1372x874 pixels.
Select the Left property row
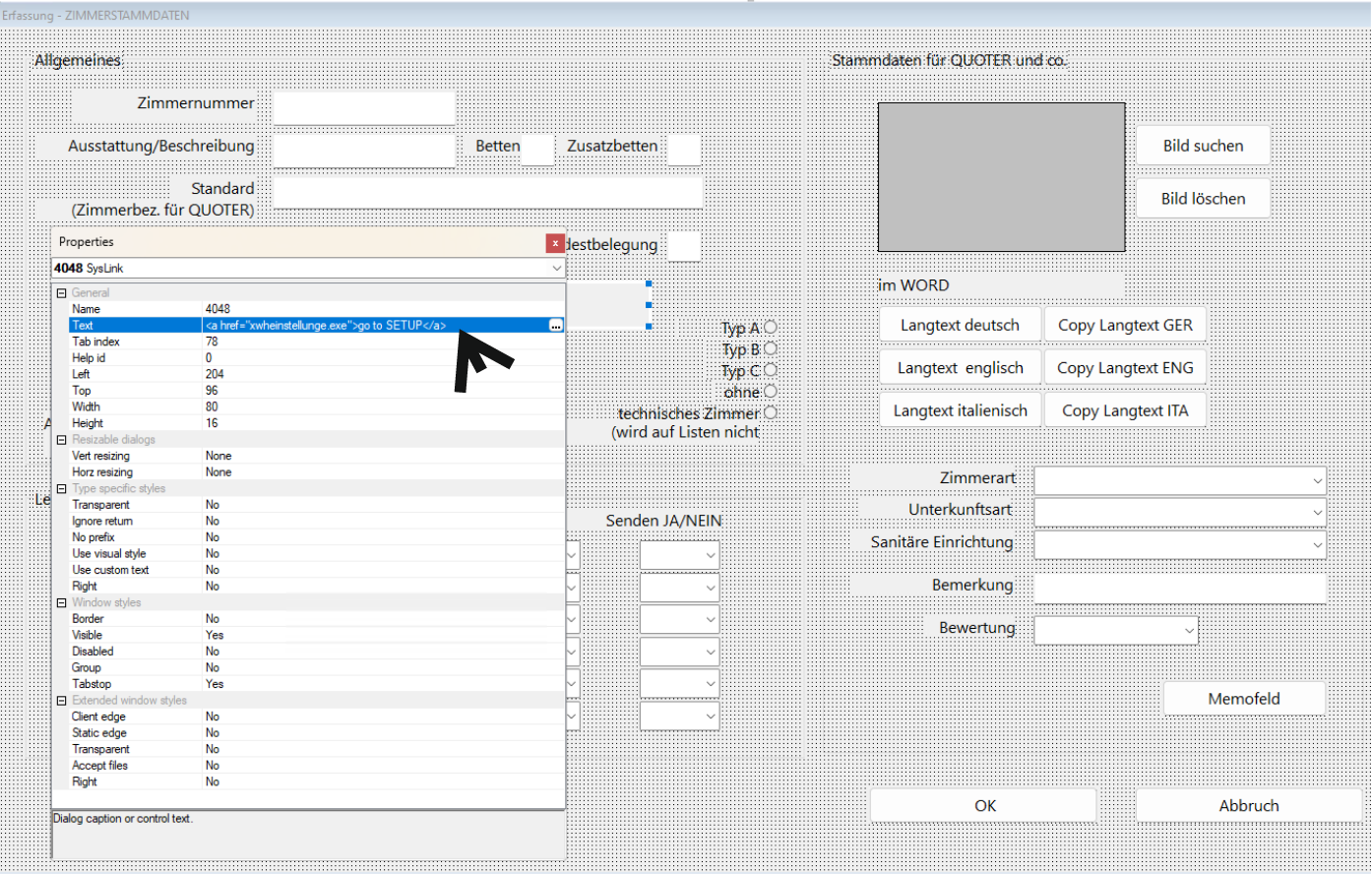[309, 374]
